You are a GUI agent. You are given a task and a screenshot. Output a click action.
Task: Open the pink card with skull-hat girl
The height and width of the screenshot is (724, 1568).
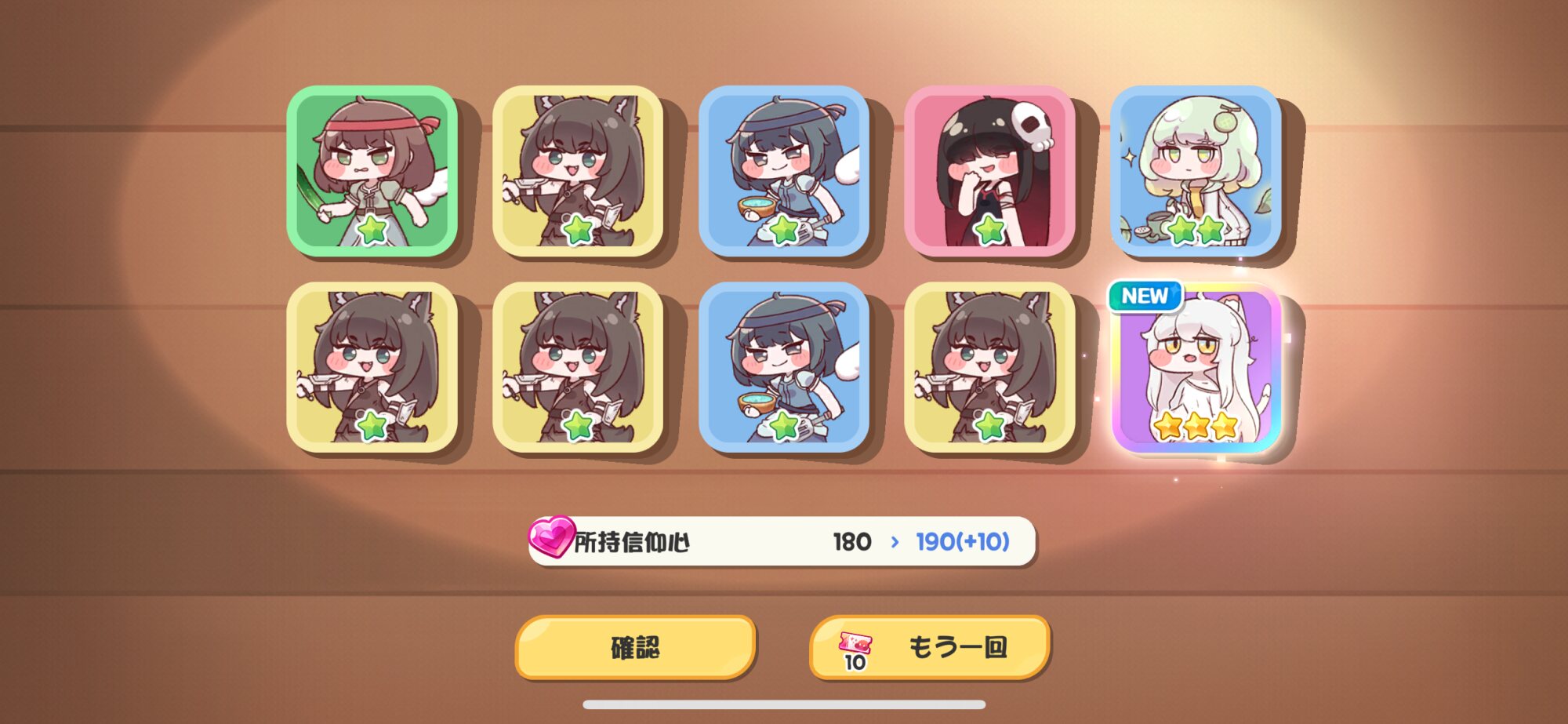point(989,171)
